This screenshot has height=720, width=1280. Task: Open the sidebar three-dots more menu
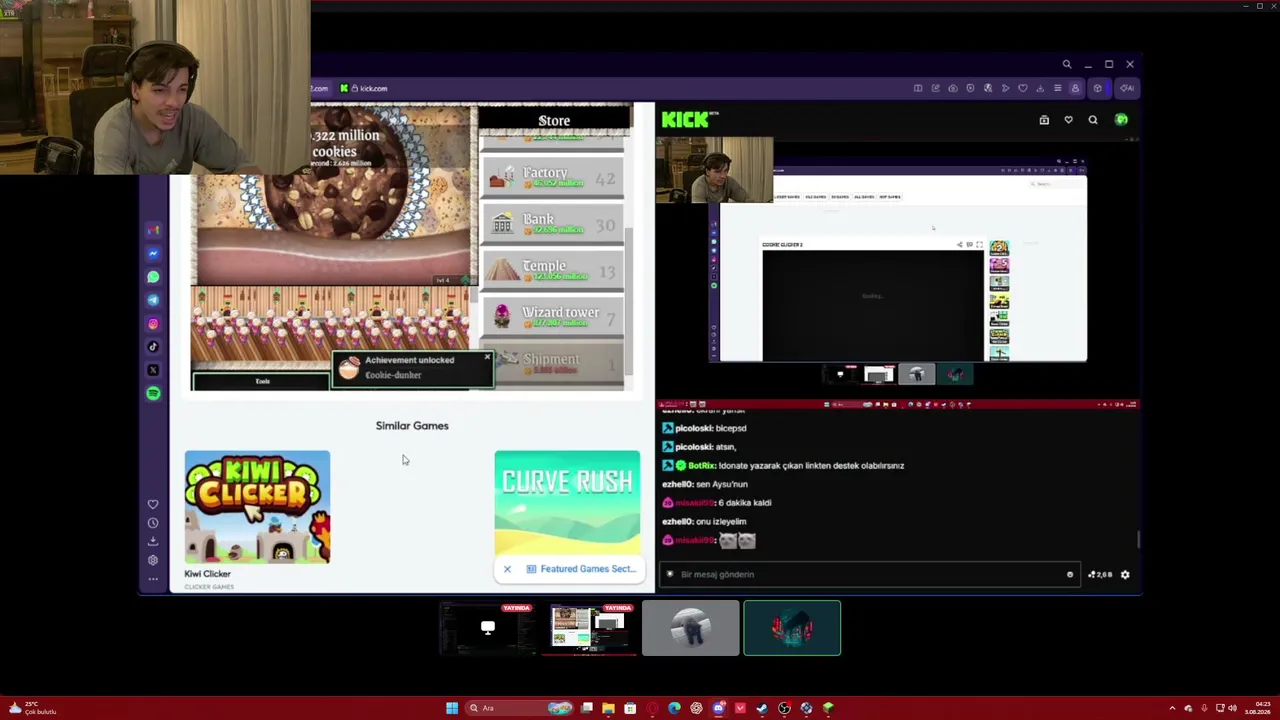[153, 579]
